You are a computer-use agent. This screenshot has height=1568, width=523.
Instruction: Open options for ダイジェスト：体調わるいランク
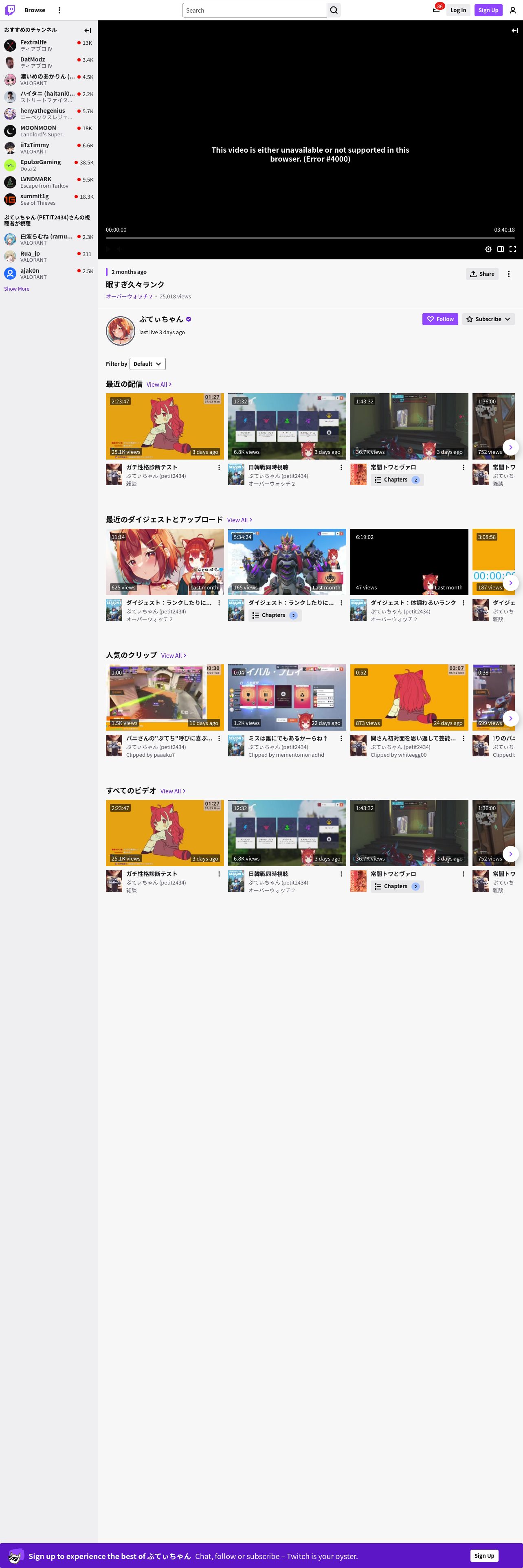click(464, 603)
